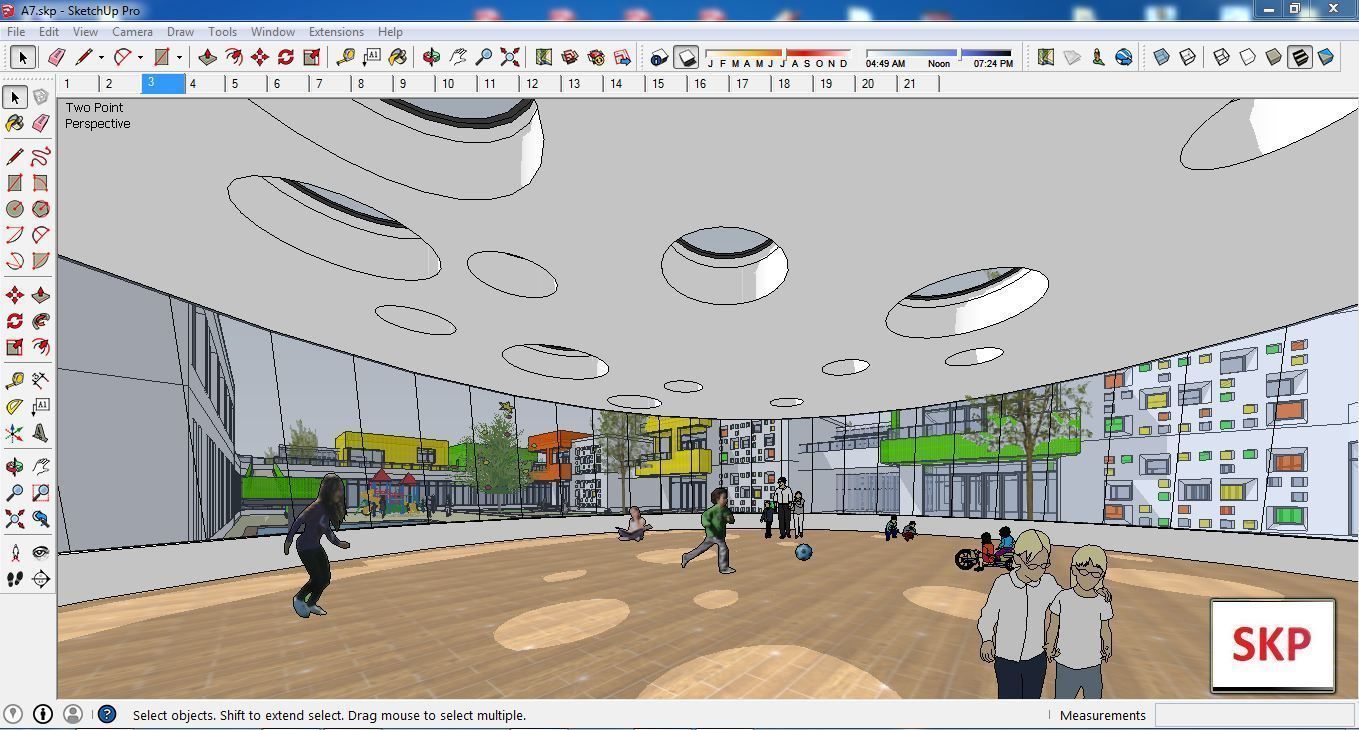Select the Freehand tool in left toolbar
The height and width of the screenshot is (730, 1359).
pos(41,157)
